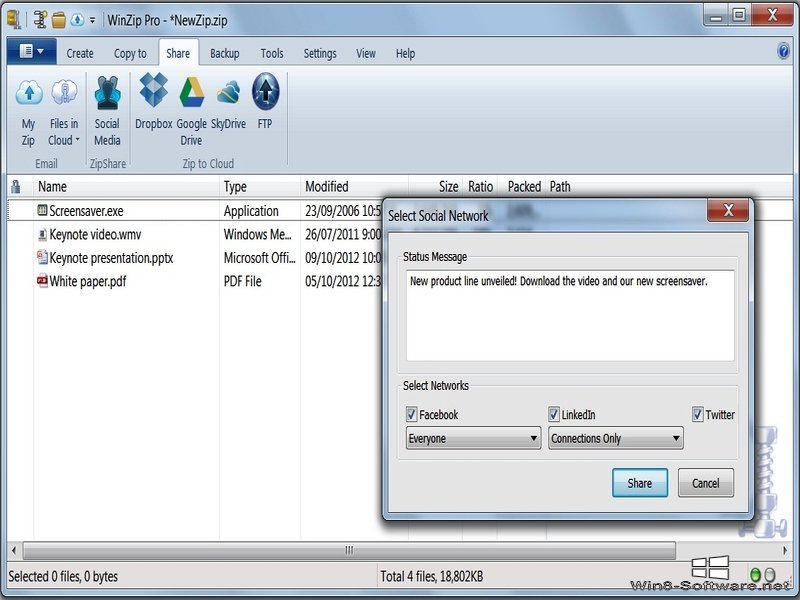Click the 'Selected 0 files, 0 bytes' status text
The width and height of the screenshot is (800, 600).
[63, 577]
